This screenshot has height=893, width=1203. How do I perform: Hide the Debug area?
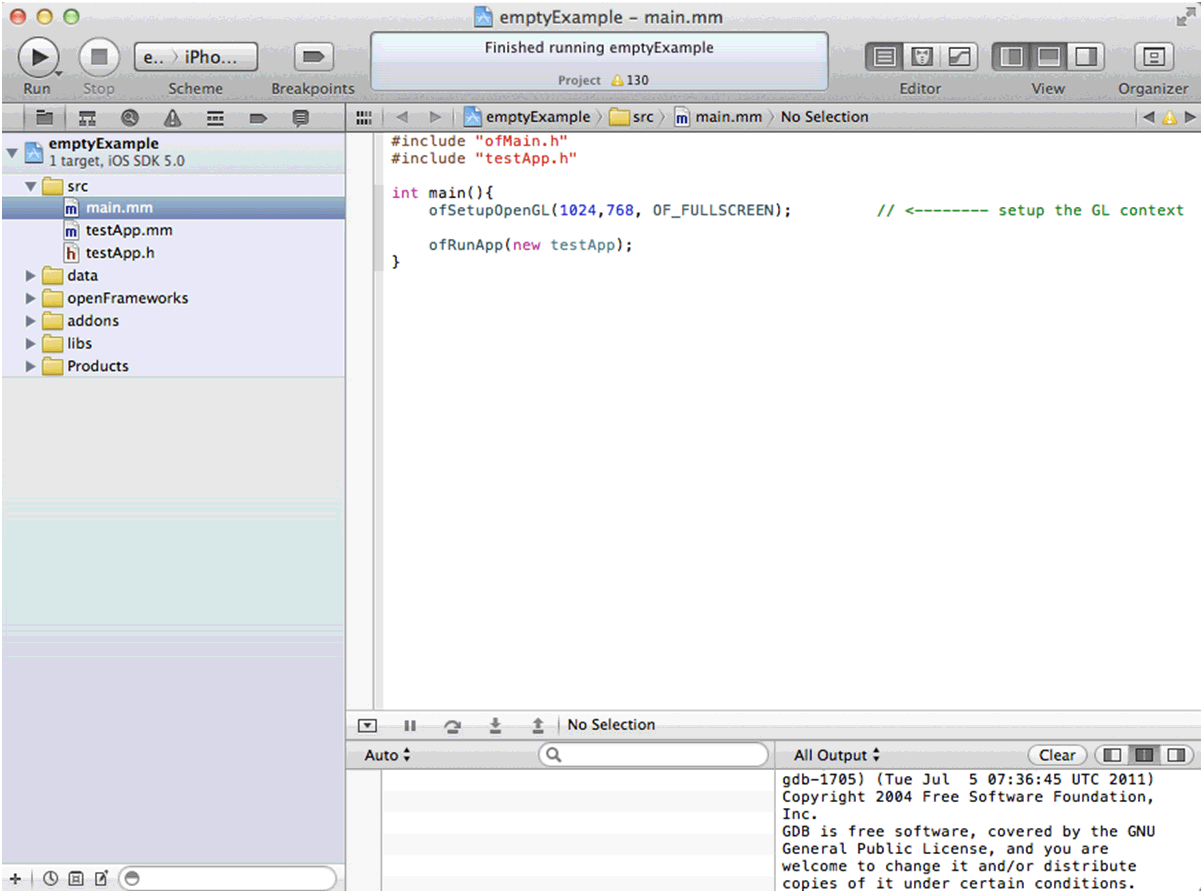(x=1048, y=57)
